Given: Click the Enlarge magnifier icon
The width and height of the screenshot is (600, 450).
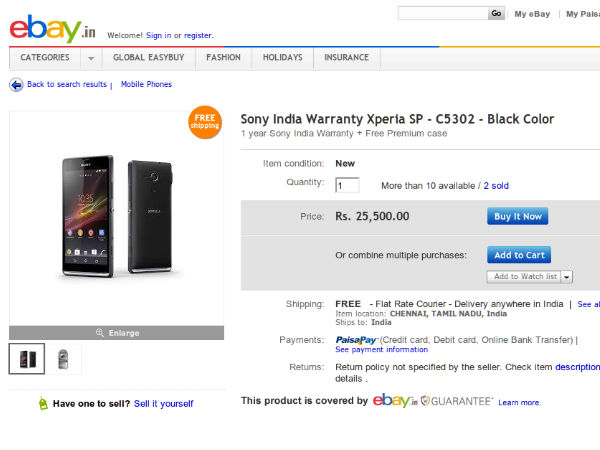Looking at the screenshot, I should (x=100, y=333).
